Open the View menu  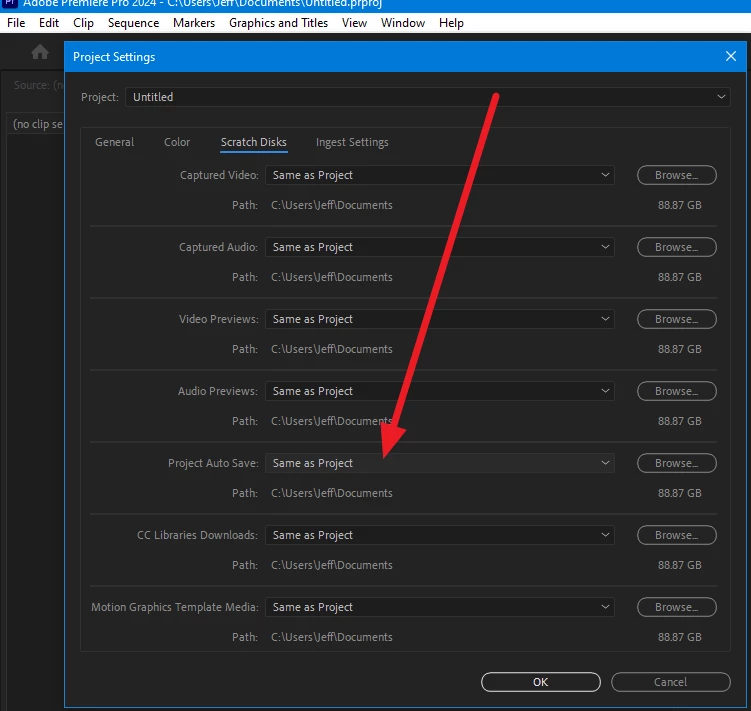coord(354,23)
